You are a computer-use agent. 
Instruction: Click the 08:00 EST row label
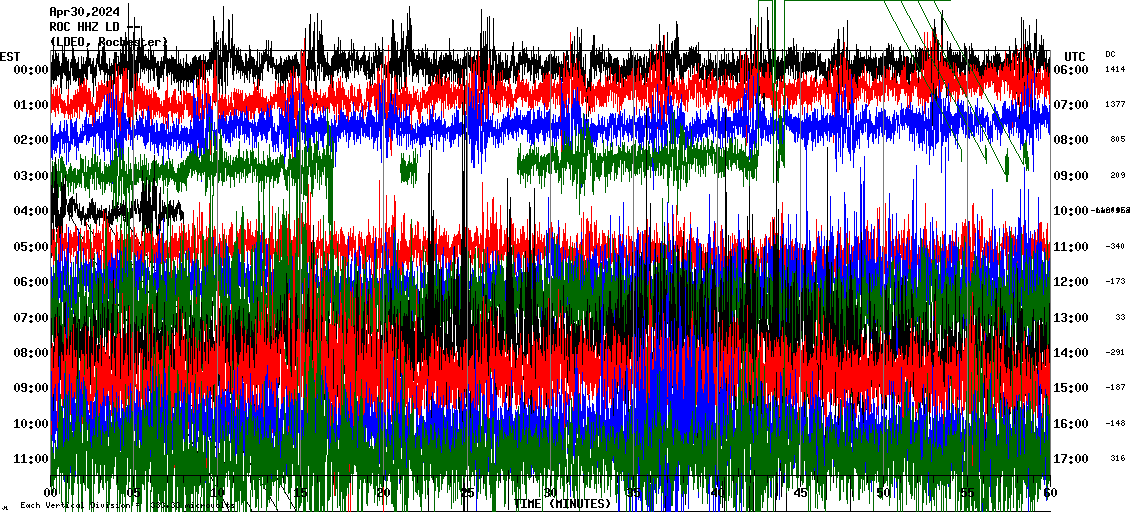[x=31, y=353]
